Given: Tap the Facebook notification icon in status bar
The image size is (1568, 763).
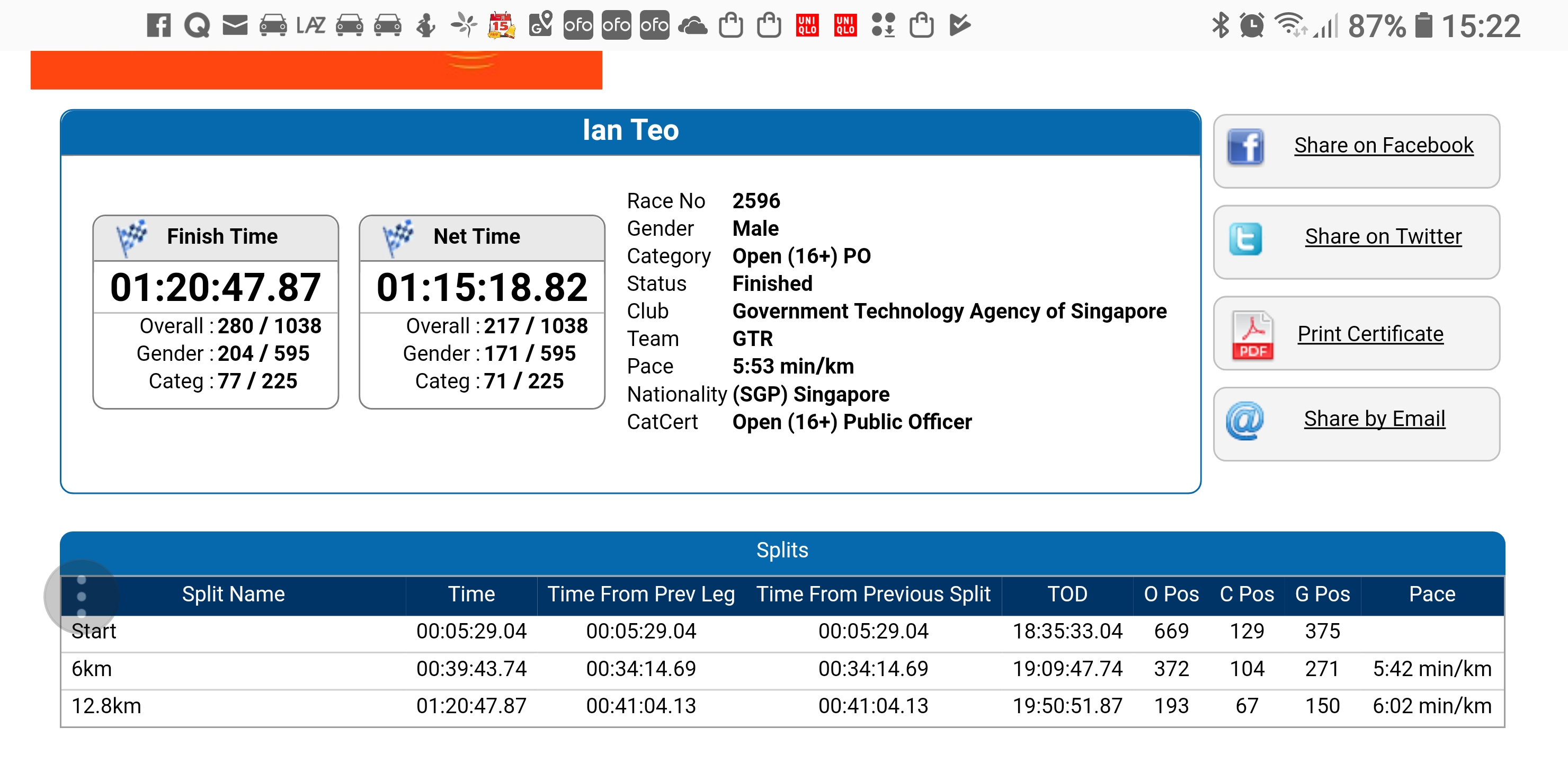Looking at the screenshot, I should click(x=159, y=25).
